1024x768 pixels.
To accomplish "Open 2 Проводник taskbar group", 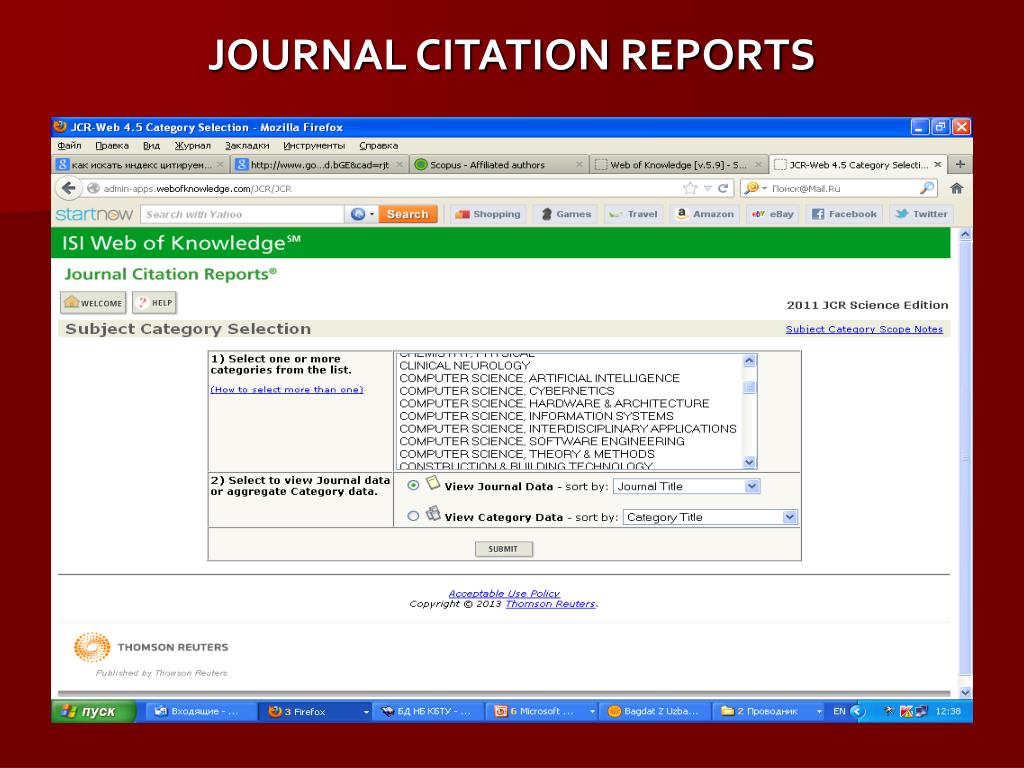I will tap(769, 711).
